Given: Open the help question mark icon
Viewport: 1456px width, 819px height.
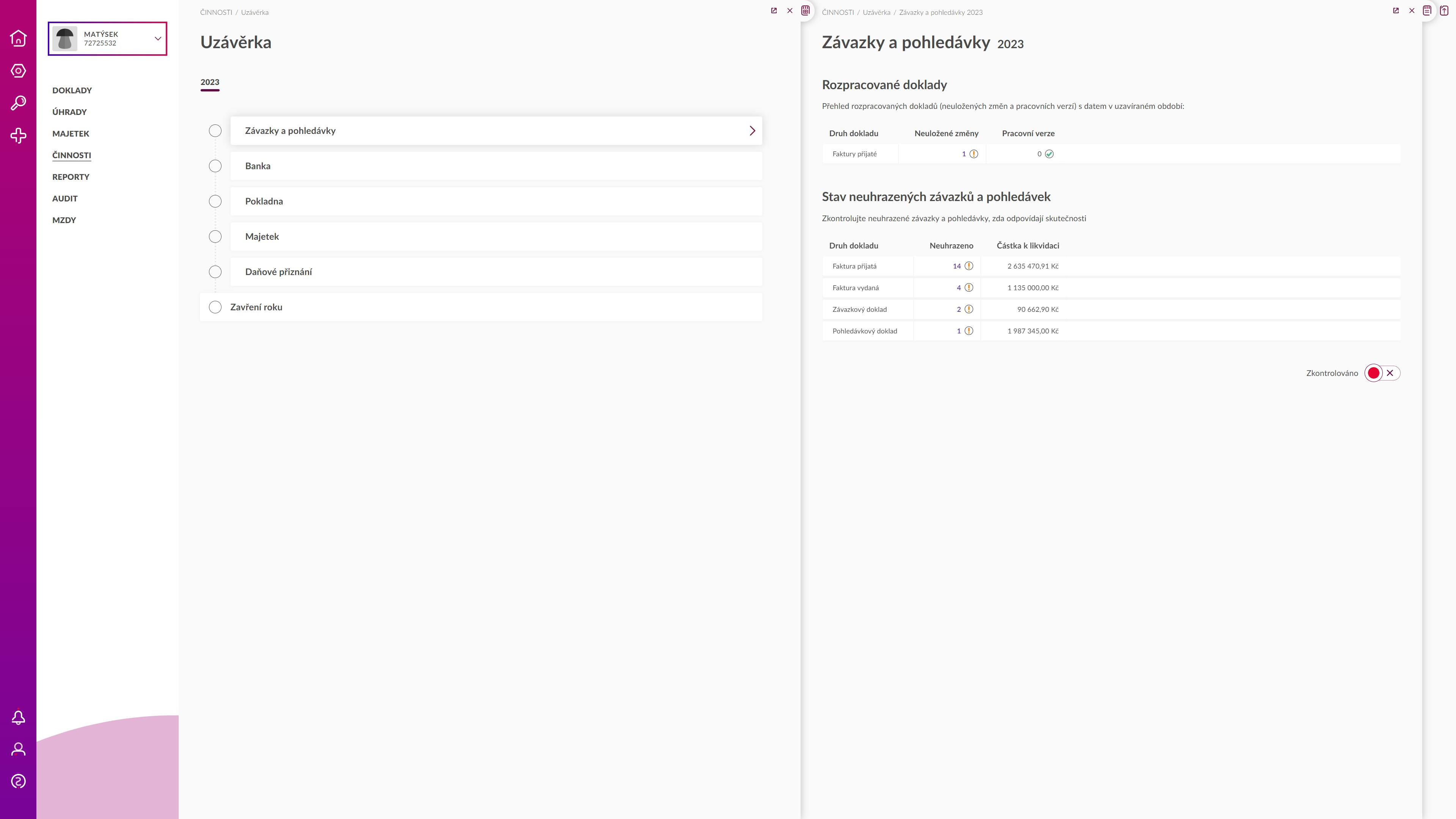Looking at the screenshot, I should (x=18, y=781).
